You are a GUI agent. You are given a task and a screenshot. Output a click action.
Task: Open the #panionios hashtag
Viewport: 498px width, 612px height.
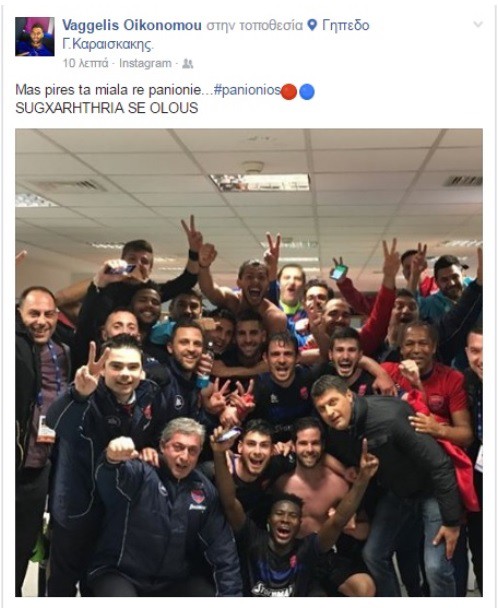point(247,90)
